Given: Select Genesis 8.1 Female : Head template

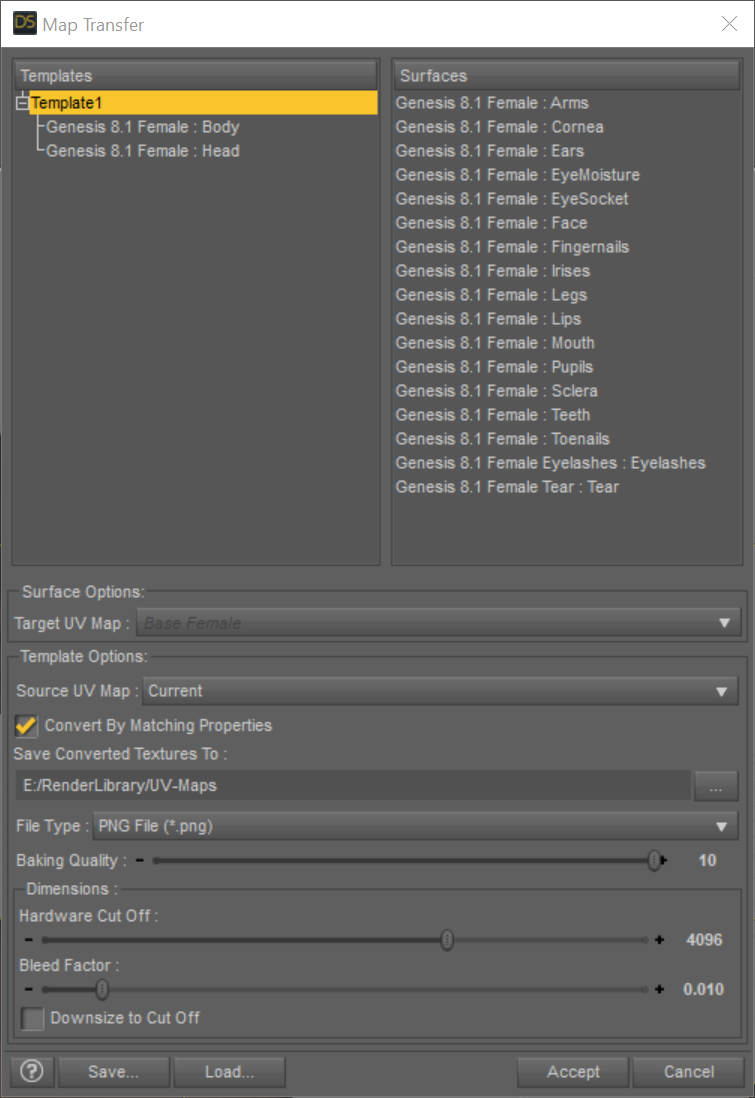Looking at the screenshot, I should (x=143, y=151).
